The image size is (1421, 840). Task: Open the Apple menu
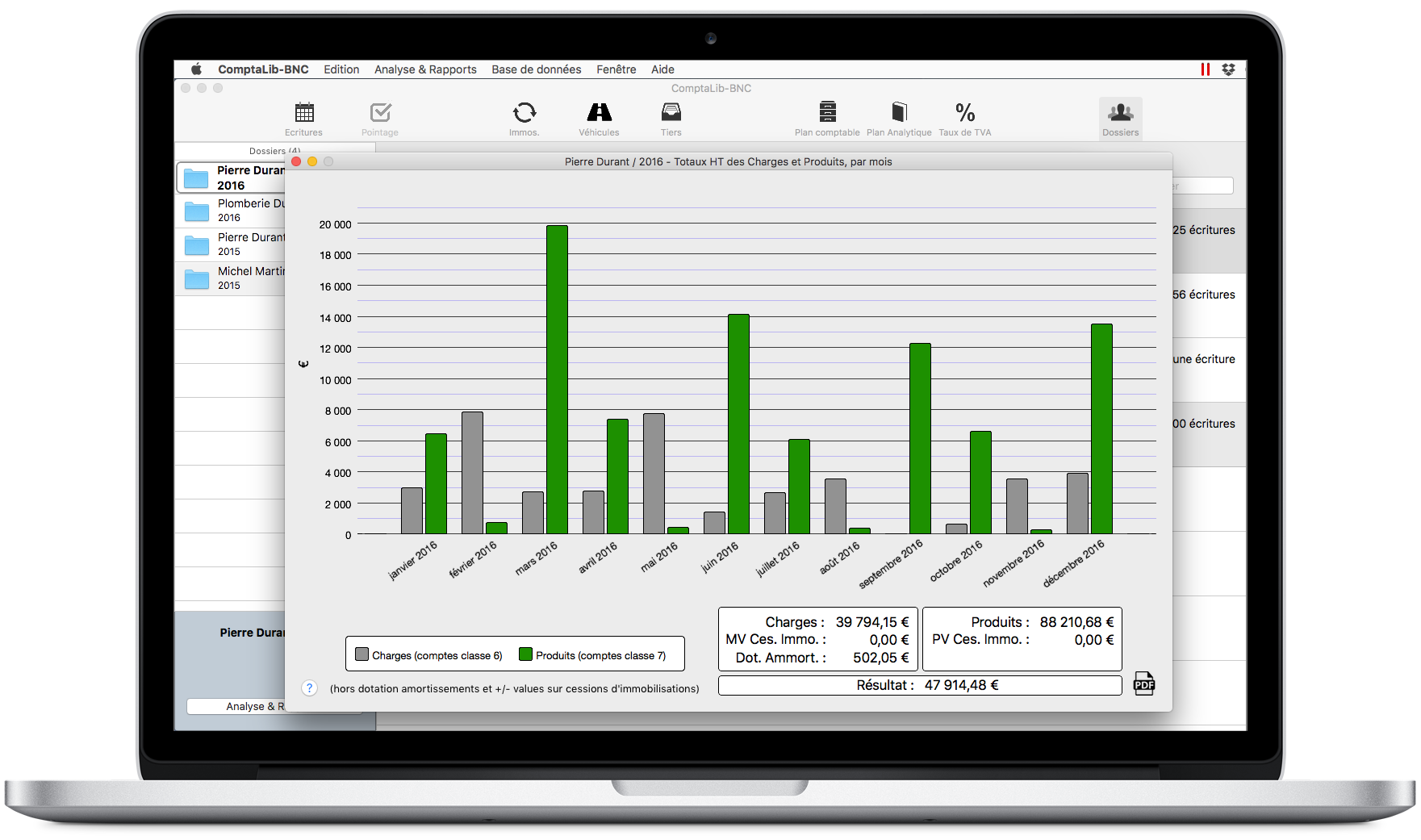(196, 69)
